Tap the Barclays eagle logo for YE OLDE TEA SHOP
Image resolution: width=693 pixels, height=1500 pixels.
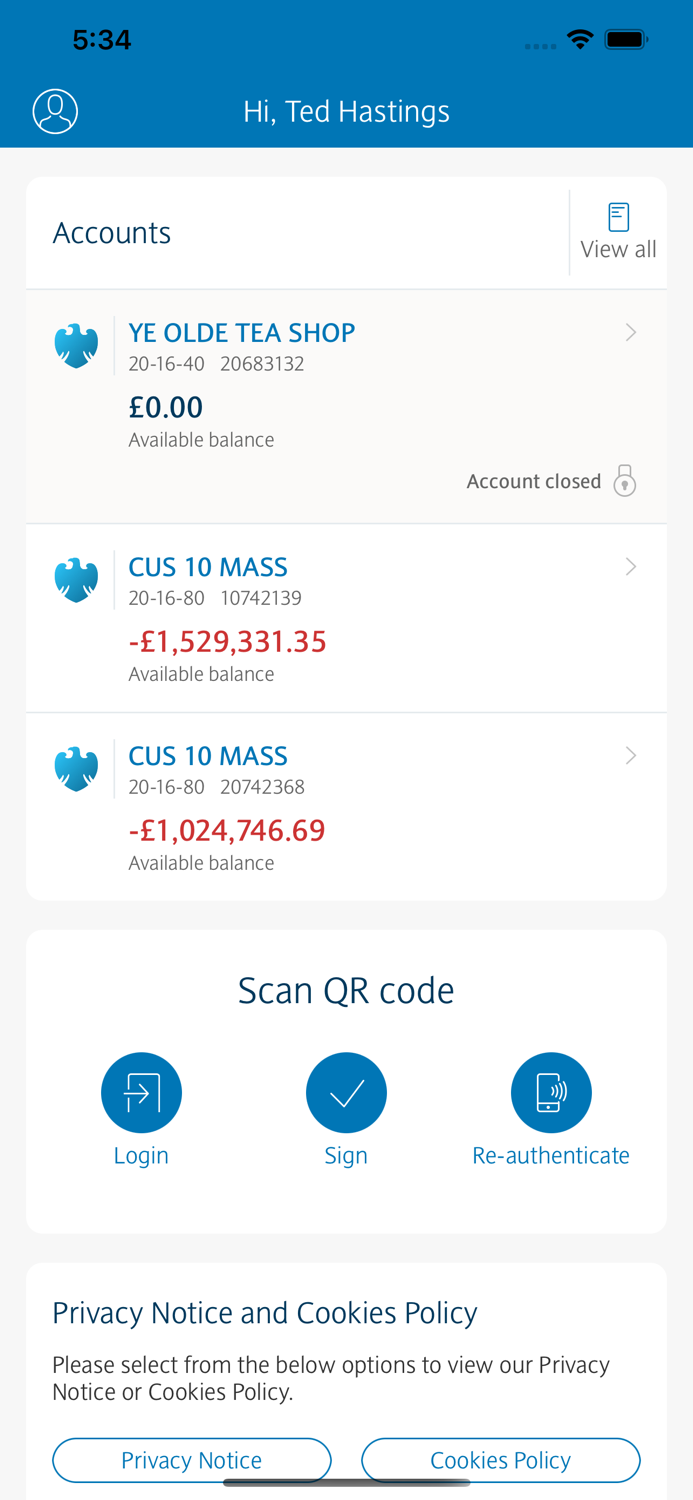pyautogui.click(x=76, y=345)
